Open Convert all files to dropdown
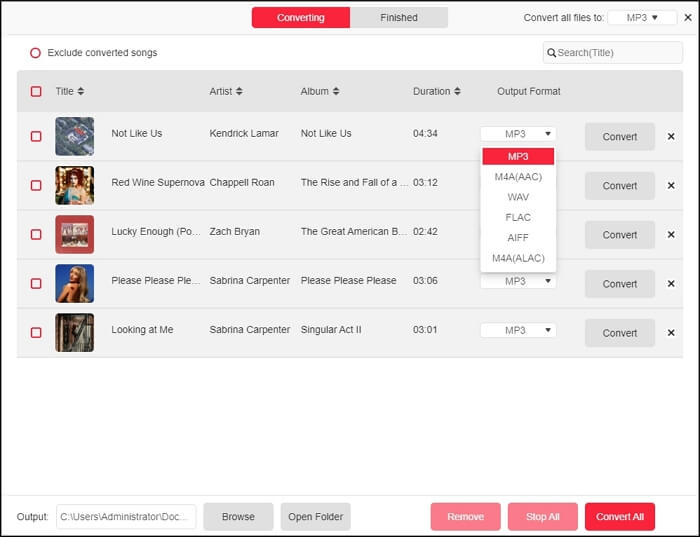Image resolution: width=700 pixels, height=537 pixels. tap(642, 17)
